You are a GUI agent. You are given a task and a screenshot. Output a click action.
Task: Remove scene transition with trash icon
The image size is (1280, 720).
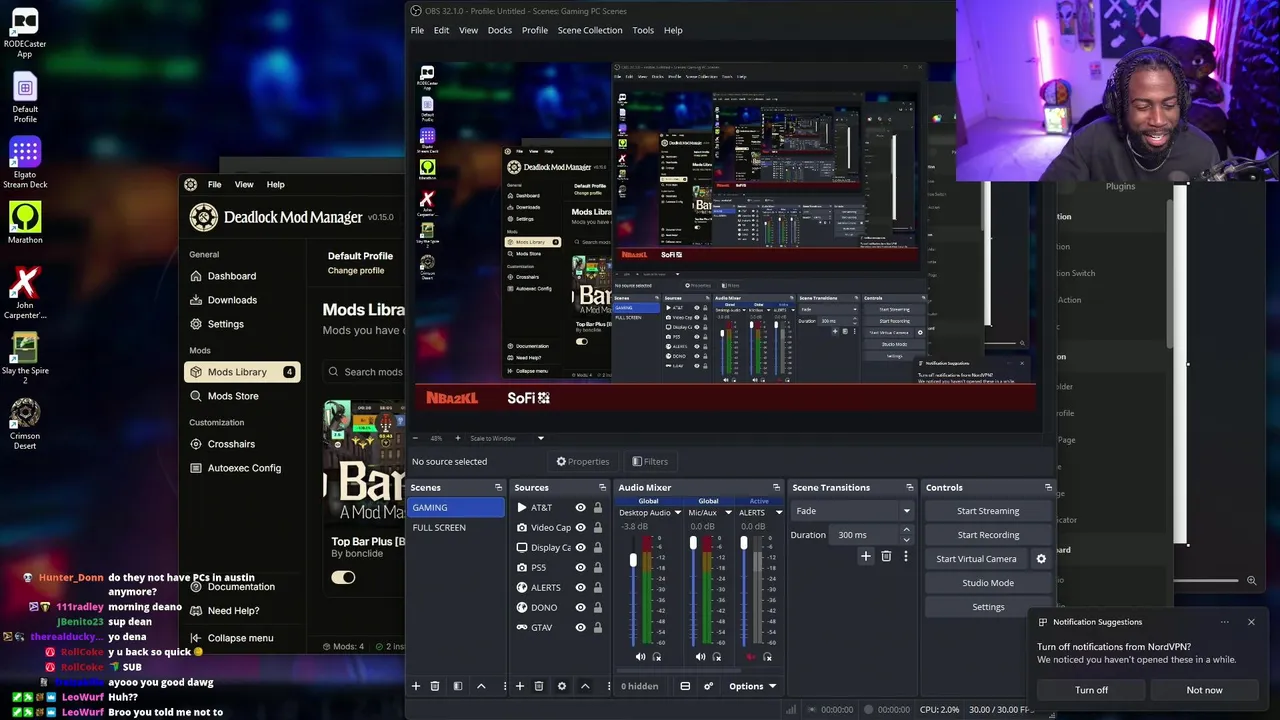coord(886,556)
